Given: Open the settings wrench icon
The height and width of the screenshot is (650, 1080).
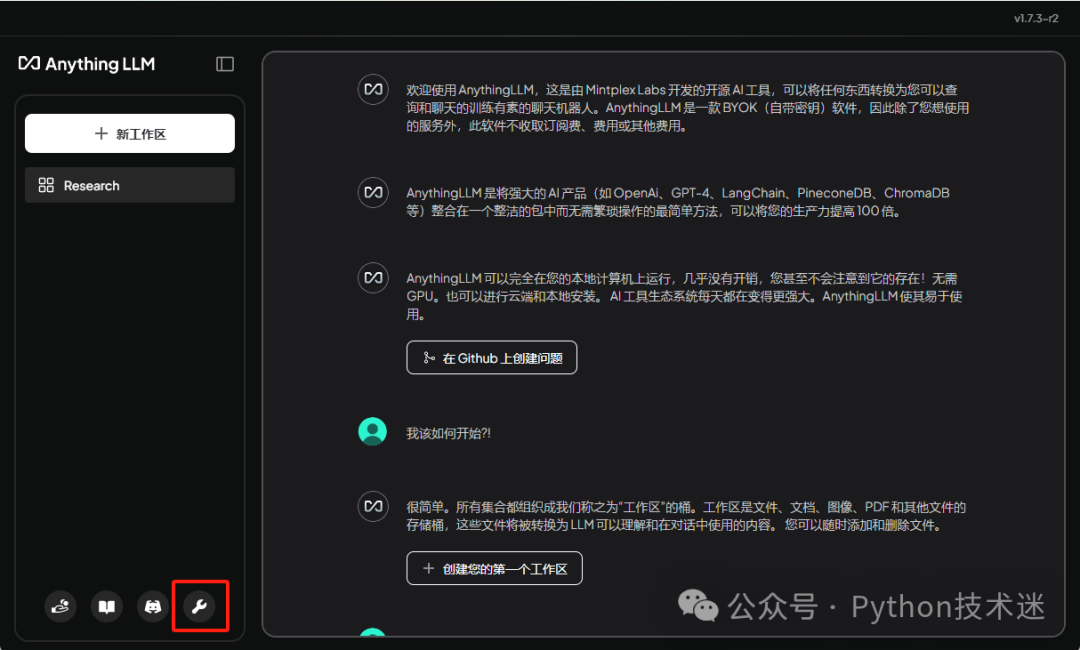Looking at the screenshot, I should pyautogui.click(x=199, y=607).
